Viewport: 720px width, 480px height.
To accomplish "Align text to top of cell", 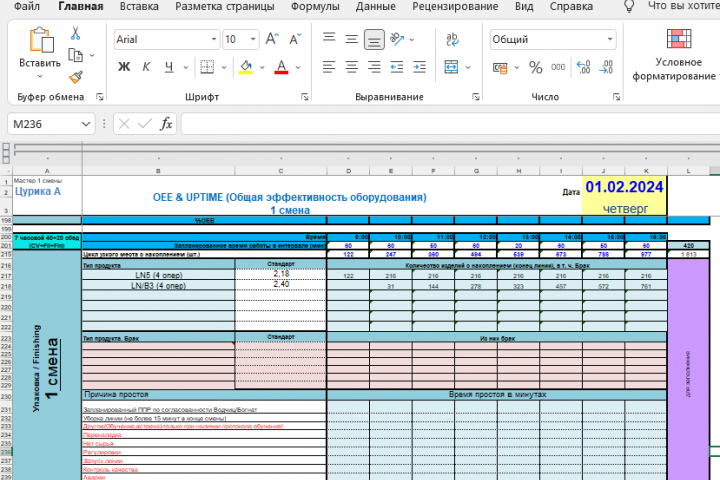I will click(x=329, y=39).
